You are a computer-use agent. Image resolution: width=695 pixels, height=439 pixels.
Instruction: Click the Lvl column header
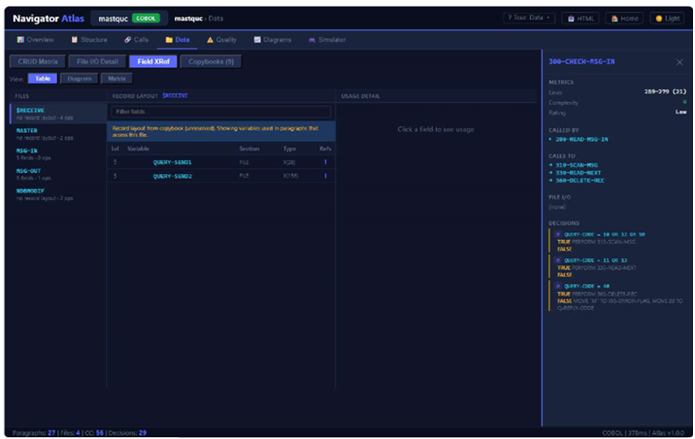pos(115,149)
